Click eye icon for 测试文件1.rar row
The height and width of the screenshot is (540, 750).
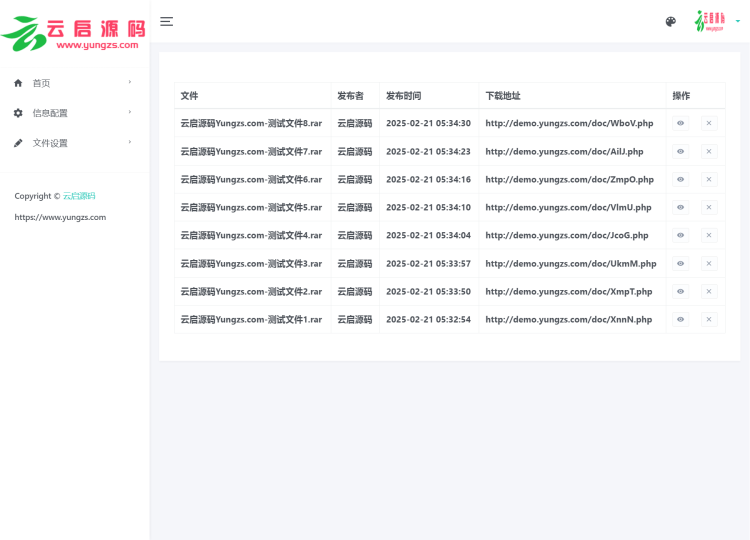tap(680, 319)
